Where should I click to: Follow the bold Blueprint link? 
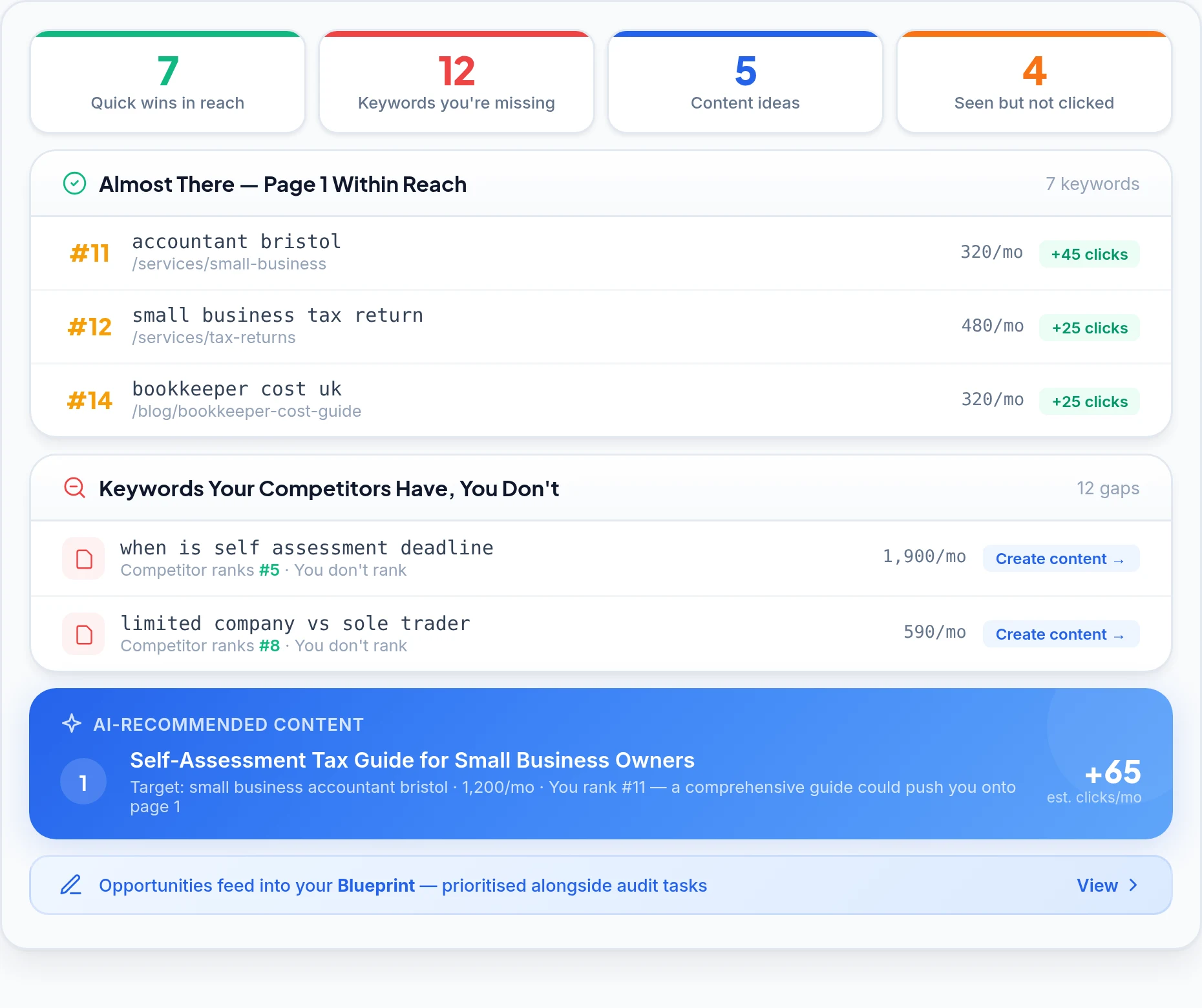[x=376, y=885]
